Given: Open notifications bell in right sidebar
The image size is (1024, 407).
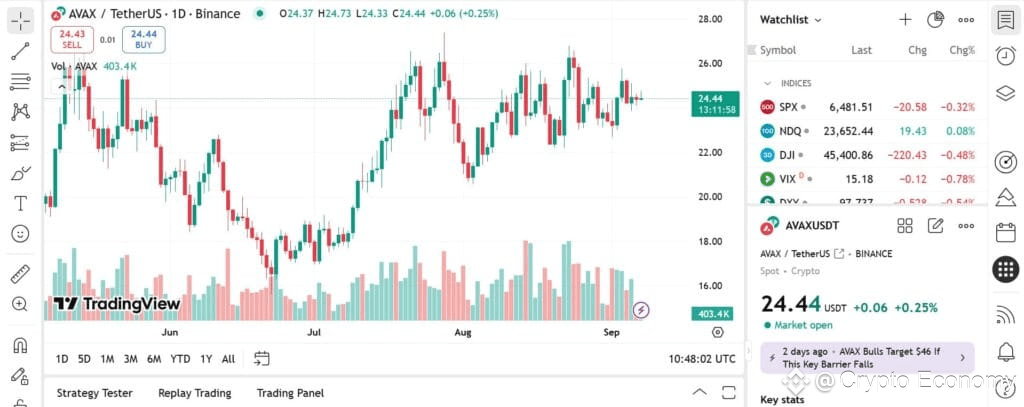Looking at the screenshot, I should 1005,352.
